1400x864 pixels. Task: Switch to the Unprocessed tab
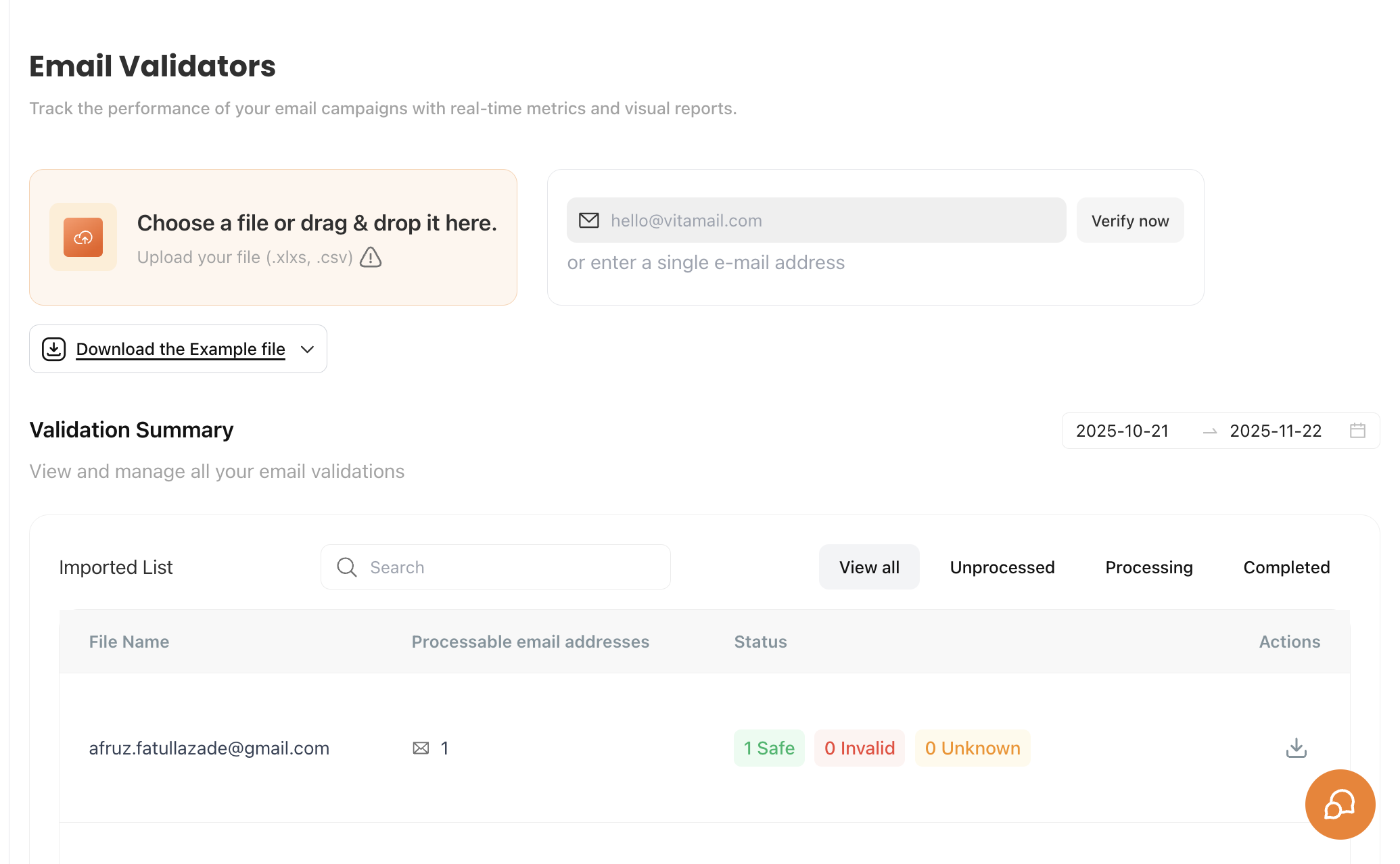click(x=1002, y=567)
